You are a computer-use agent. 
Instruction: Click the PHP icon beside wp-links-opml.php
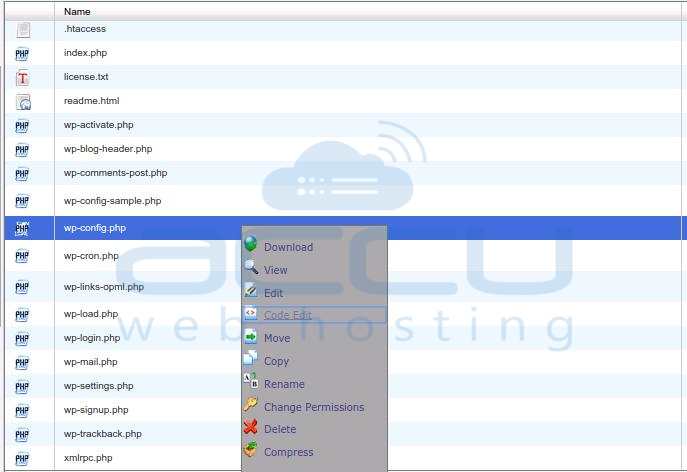point(22,287)
